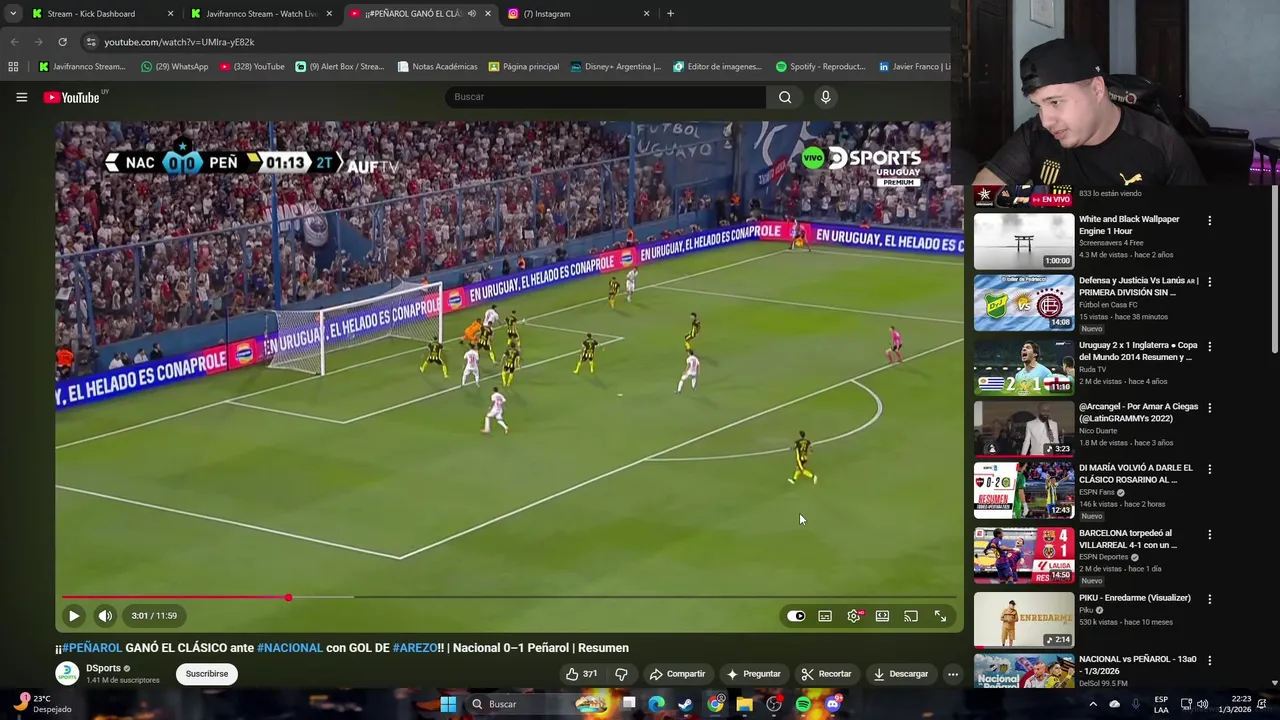Mute the video volume speaker icon
Screen dimensions: 1280x720
(105, 616)
